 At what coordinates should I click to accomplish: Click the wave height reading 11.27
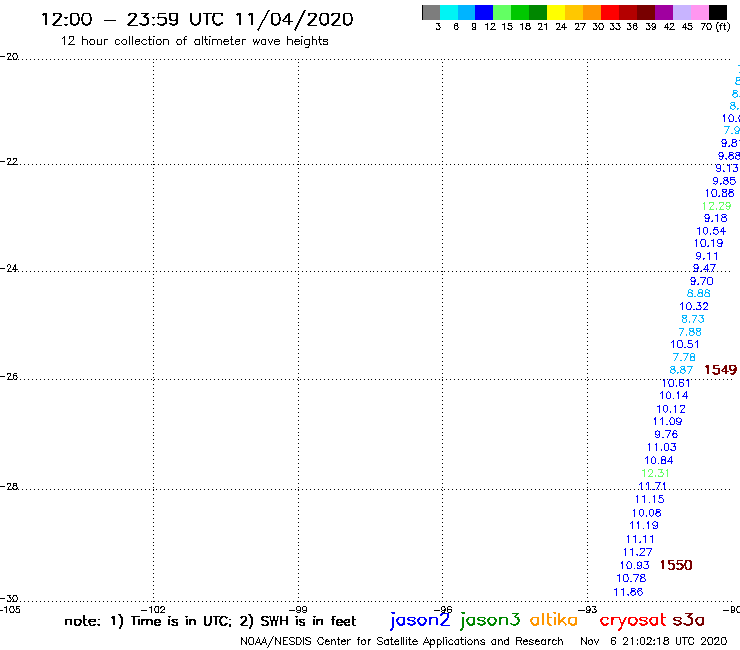pos(638,552)
